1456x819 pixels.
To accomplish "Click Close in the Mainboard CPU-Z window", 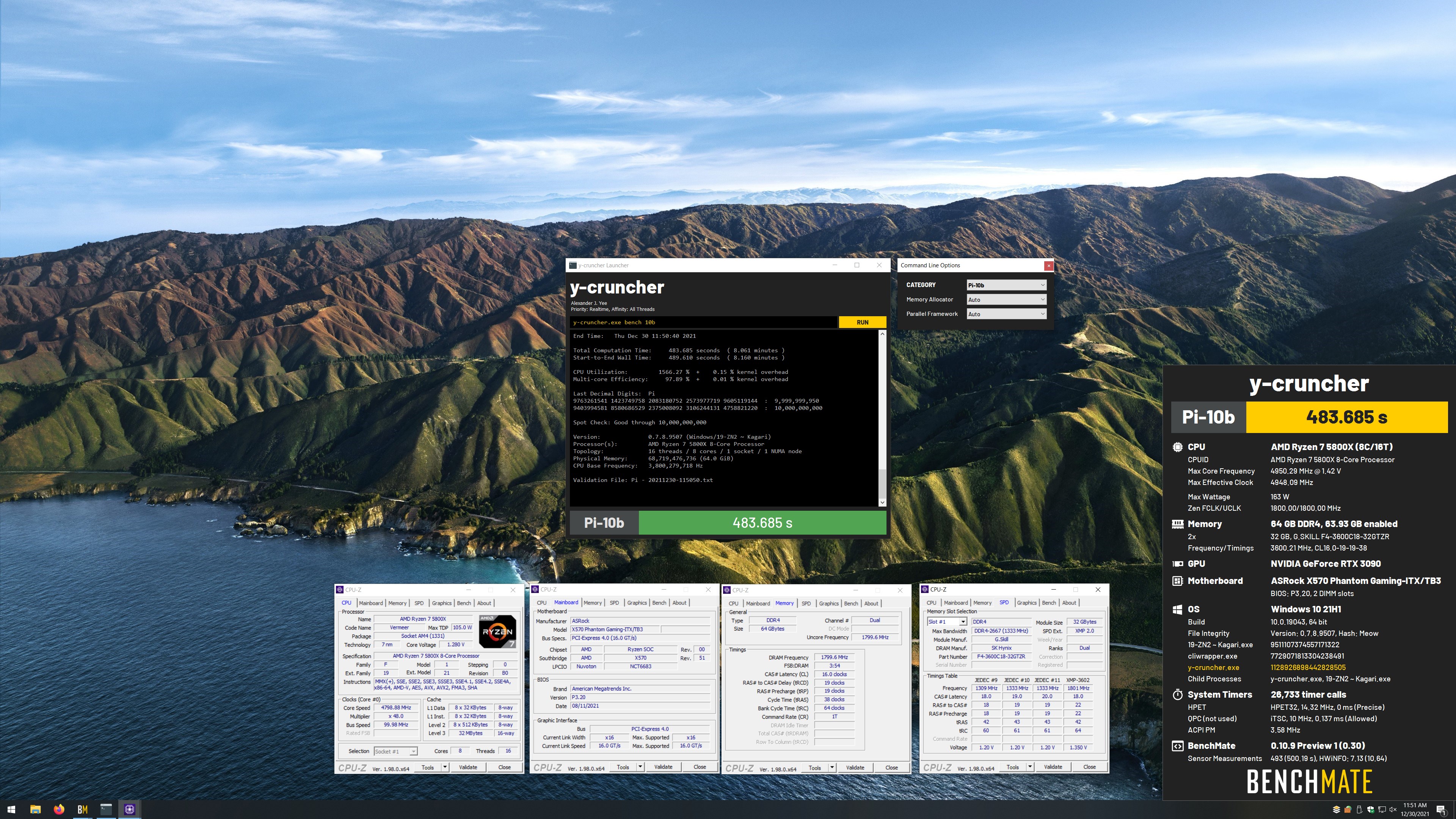I will point(700,767).
